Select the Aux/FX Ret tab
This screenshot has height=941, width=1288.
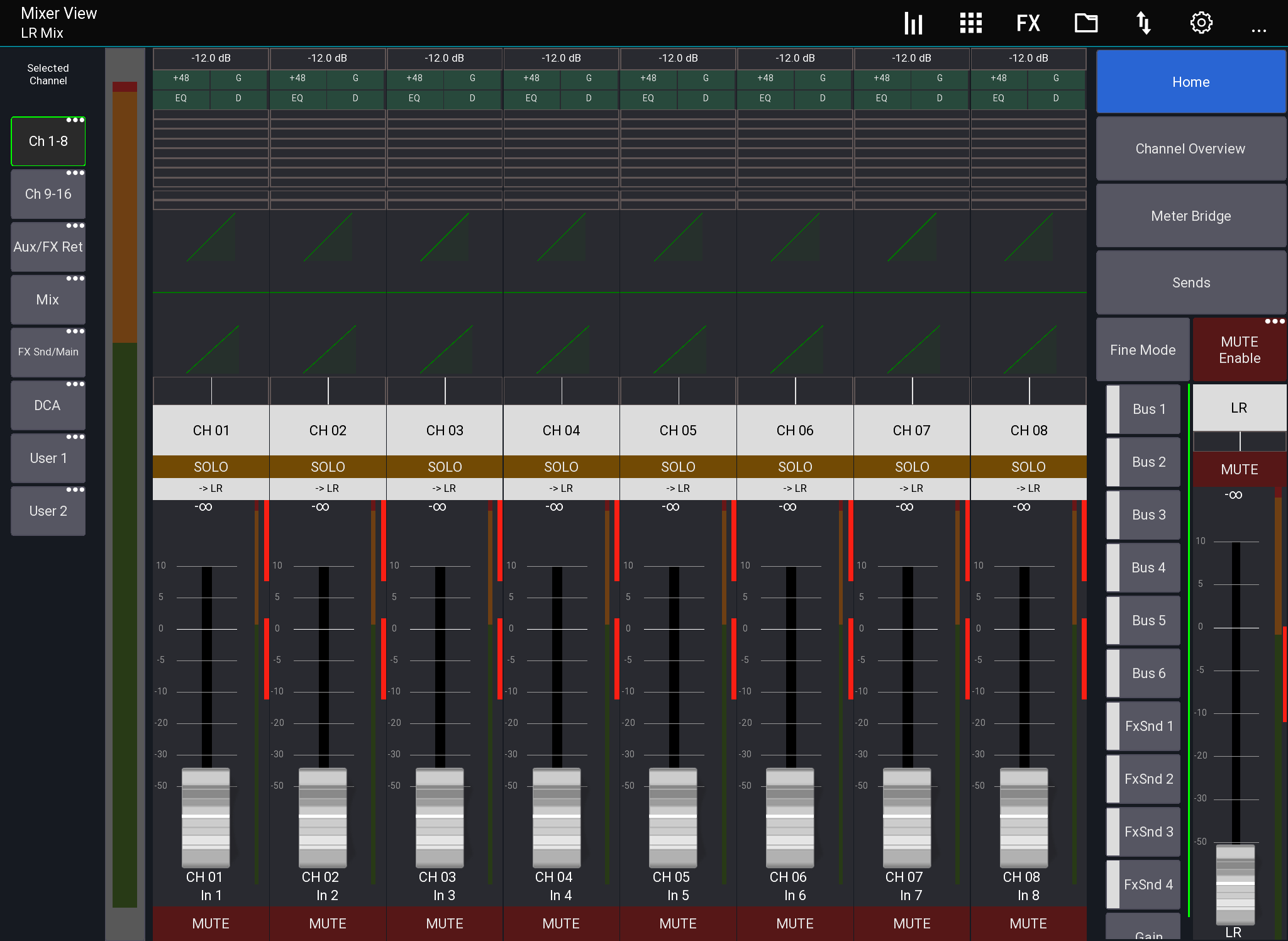[48, 247]
